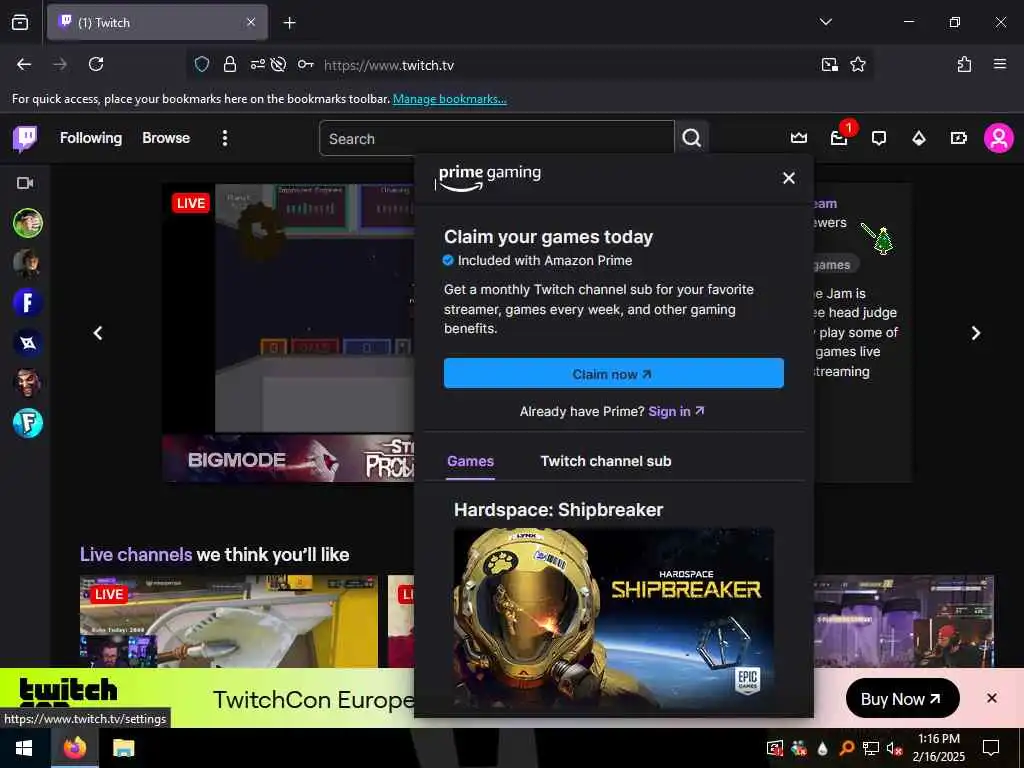Screen dimensions: 1024x768
Task: Click the featured live stream video
Action: click(288, 308)
